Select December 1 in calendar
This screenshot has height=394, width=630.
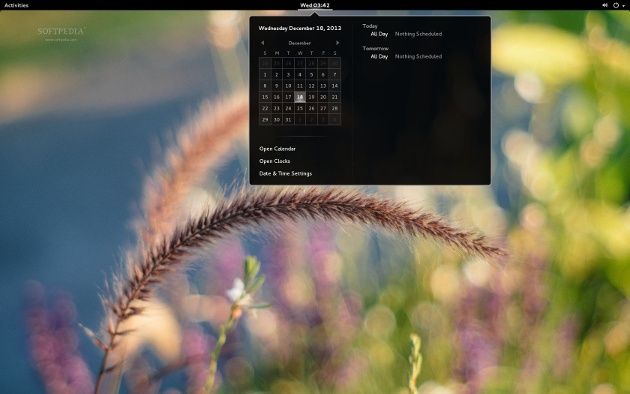pos(265,75)
